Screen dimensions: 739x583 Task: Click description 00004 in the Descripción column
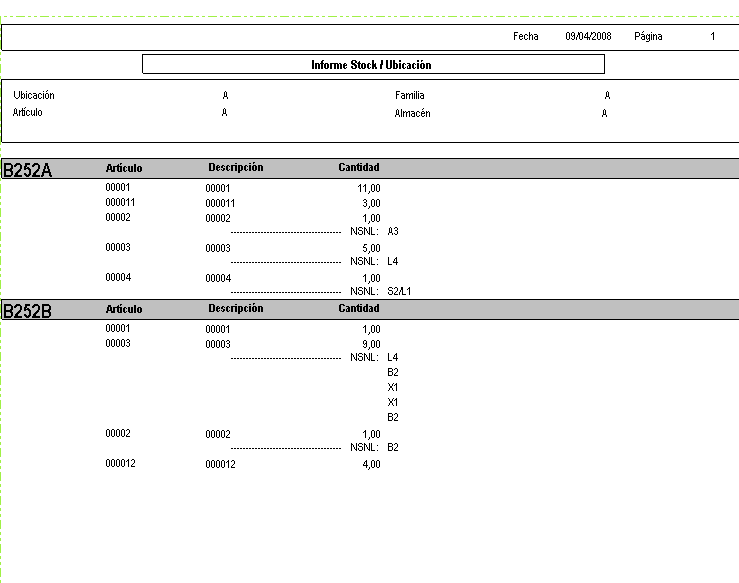tap(218, 279)
